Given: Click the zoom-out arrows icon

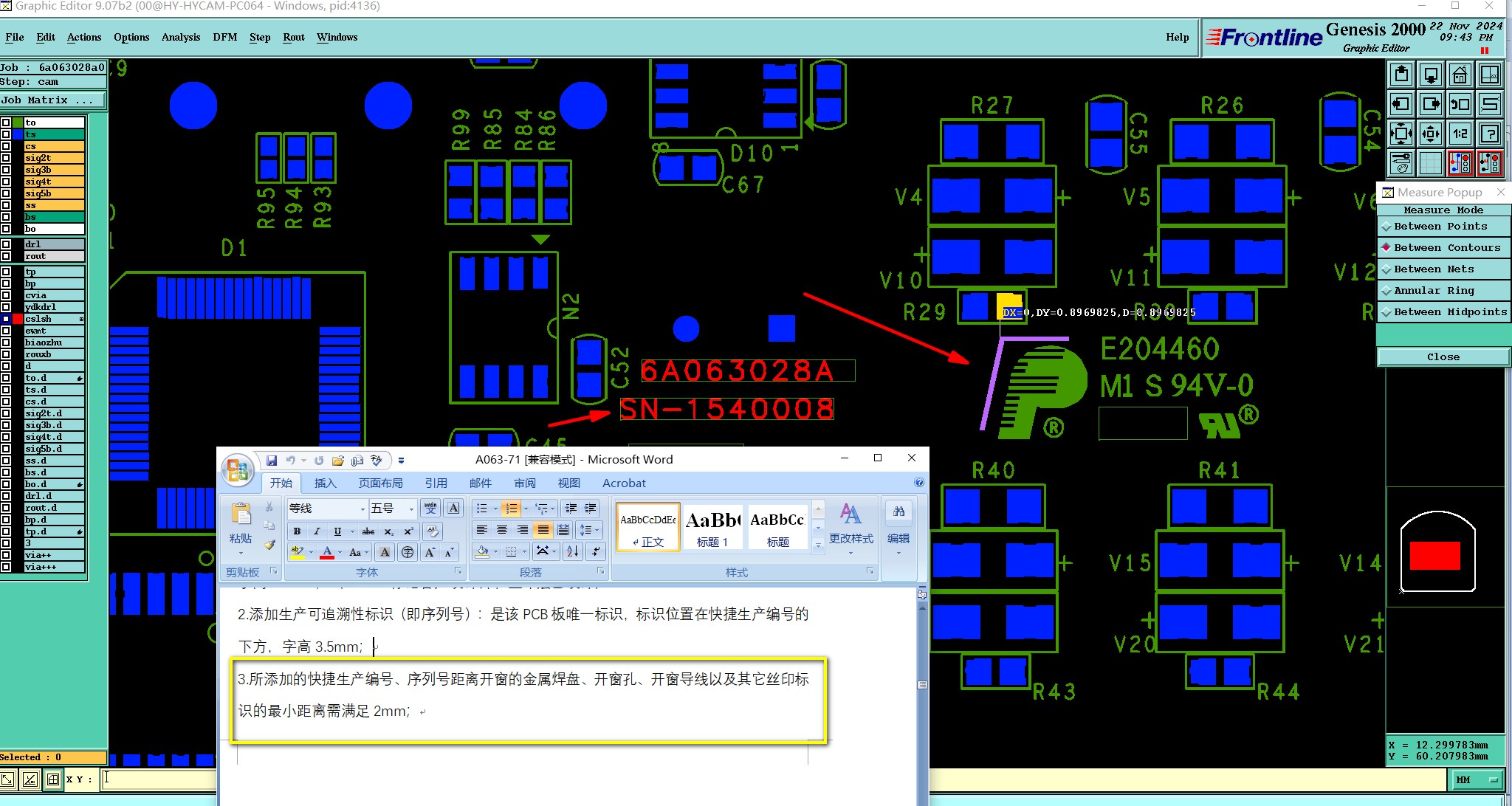Looking at the screenshot, I should (x=1431, y=134).
